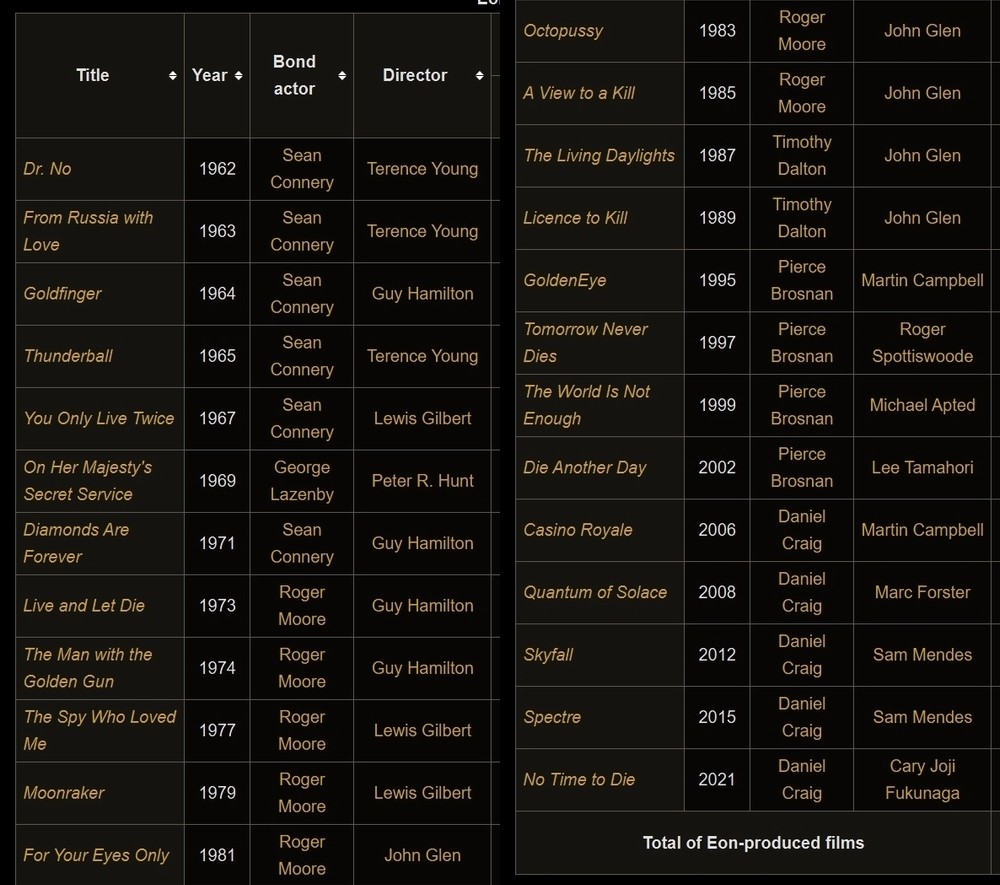Image resolution: width=1000 pixels, height=885 pixels.
Task: Select year 1983 cell
Action: [717, 31]
